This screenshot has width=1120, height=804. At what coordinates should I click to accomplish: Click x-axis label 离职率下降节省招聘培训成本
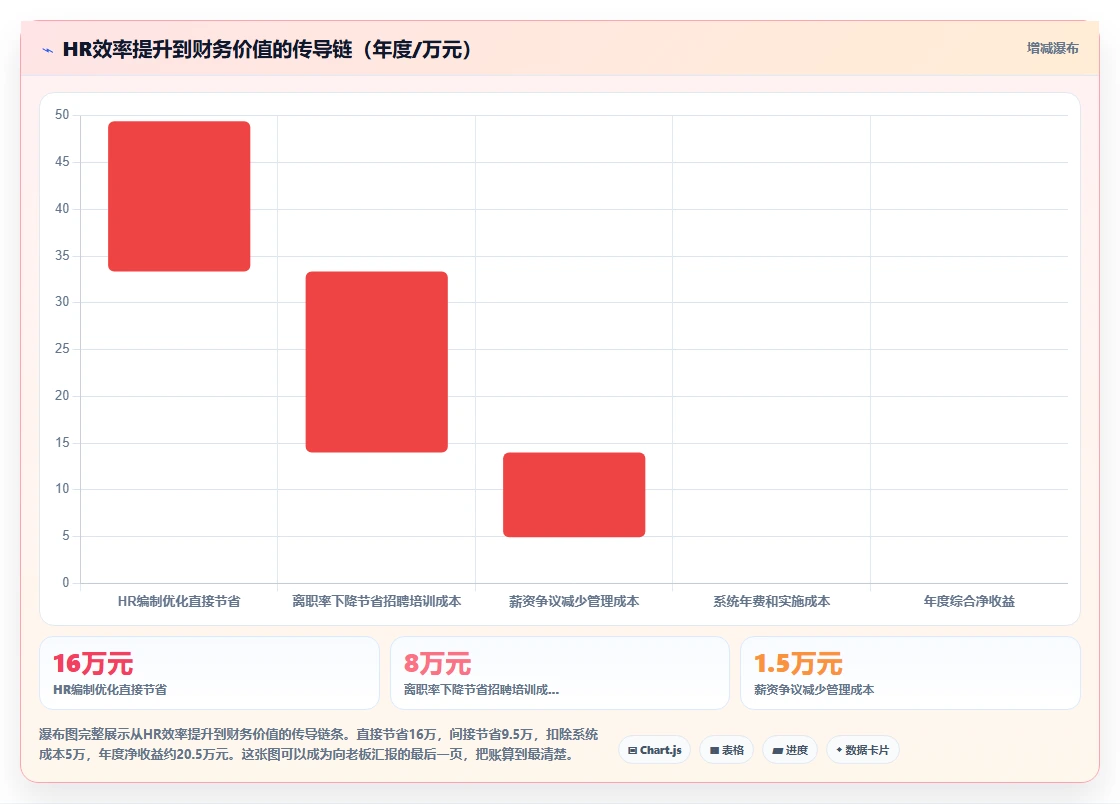pyautogui.click(x=376, y=601)
